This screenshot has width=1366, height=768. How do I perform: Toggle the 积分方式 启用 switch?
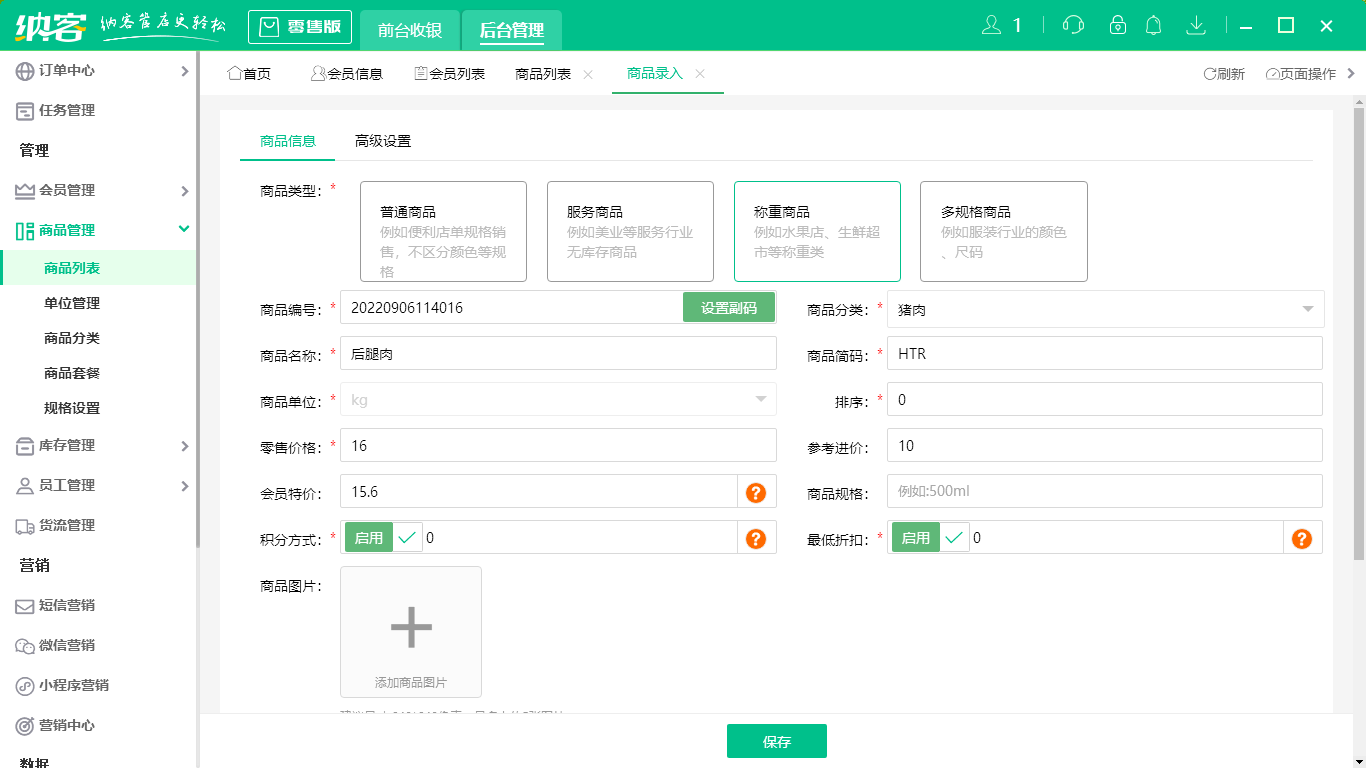[x=383, y=538]
